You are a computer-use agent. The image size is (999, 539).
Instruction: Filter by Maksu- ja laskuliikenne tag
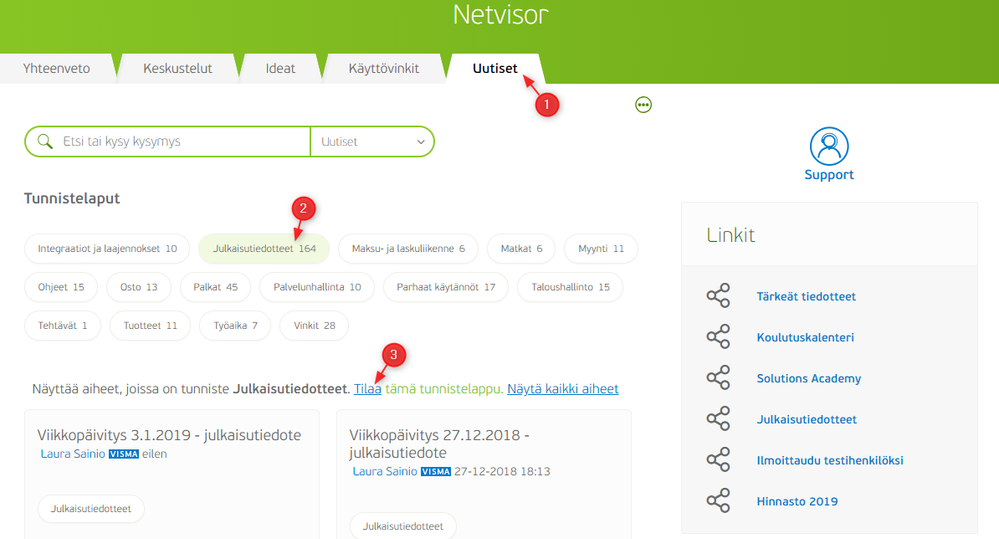pos(408,248)
